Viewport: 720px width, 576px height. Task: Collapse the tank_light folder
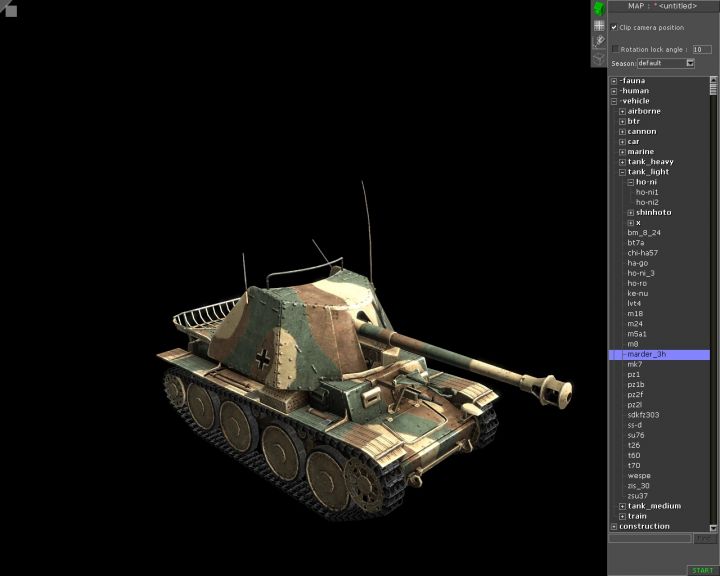coord(622,172)
